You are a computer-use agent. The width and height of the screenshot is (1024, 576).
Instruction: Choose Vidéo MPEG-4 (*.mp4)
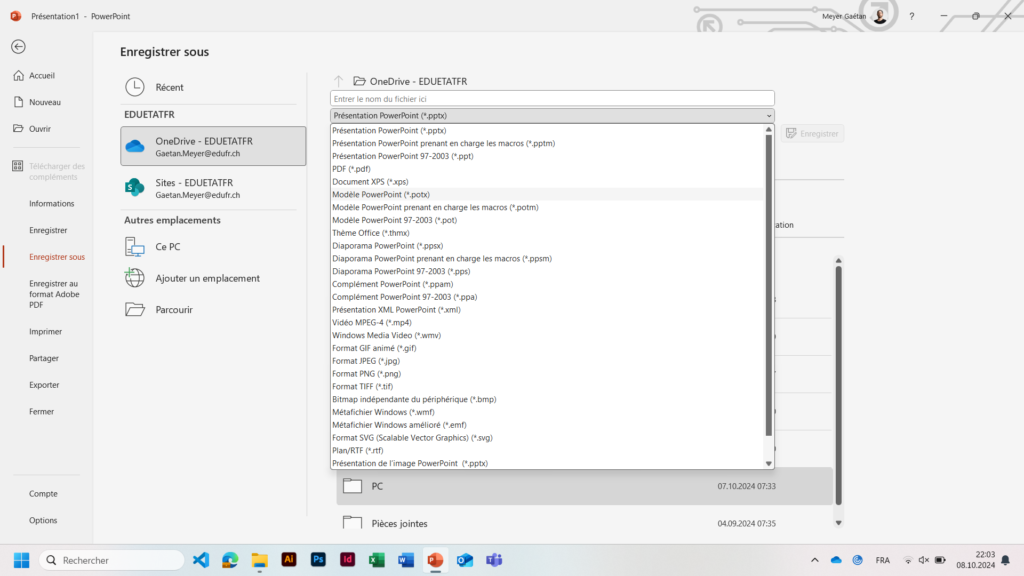tap(547, 323)
